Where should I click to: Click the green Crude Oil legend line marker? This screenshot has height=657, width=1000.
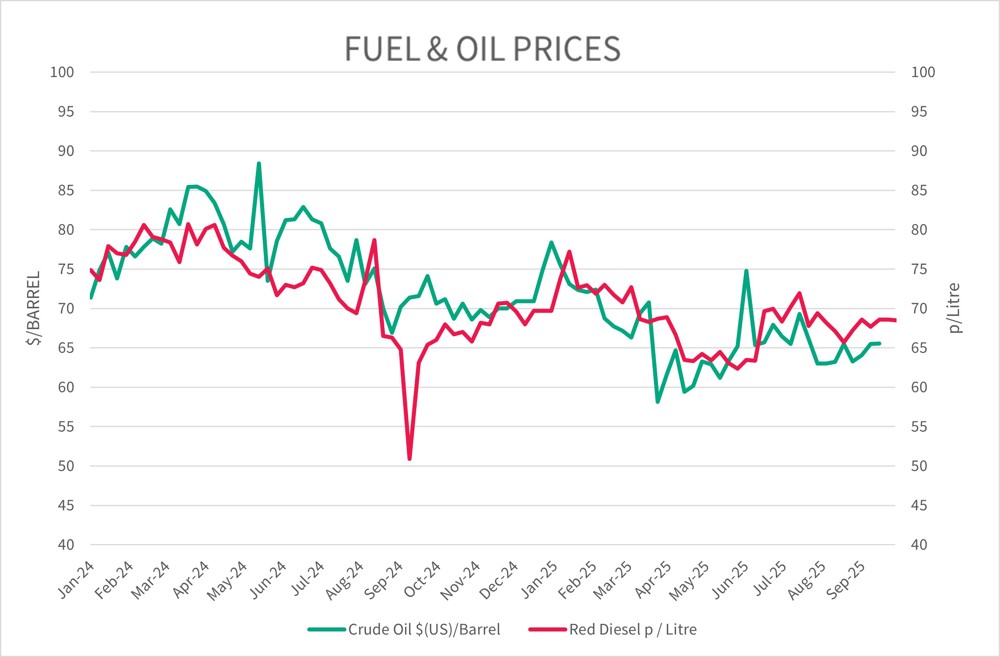tap(324, 630)
